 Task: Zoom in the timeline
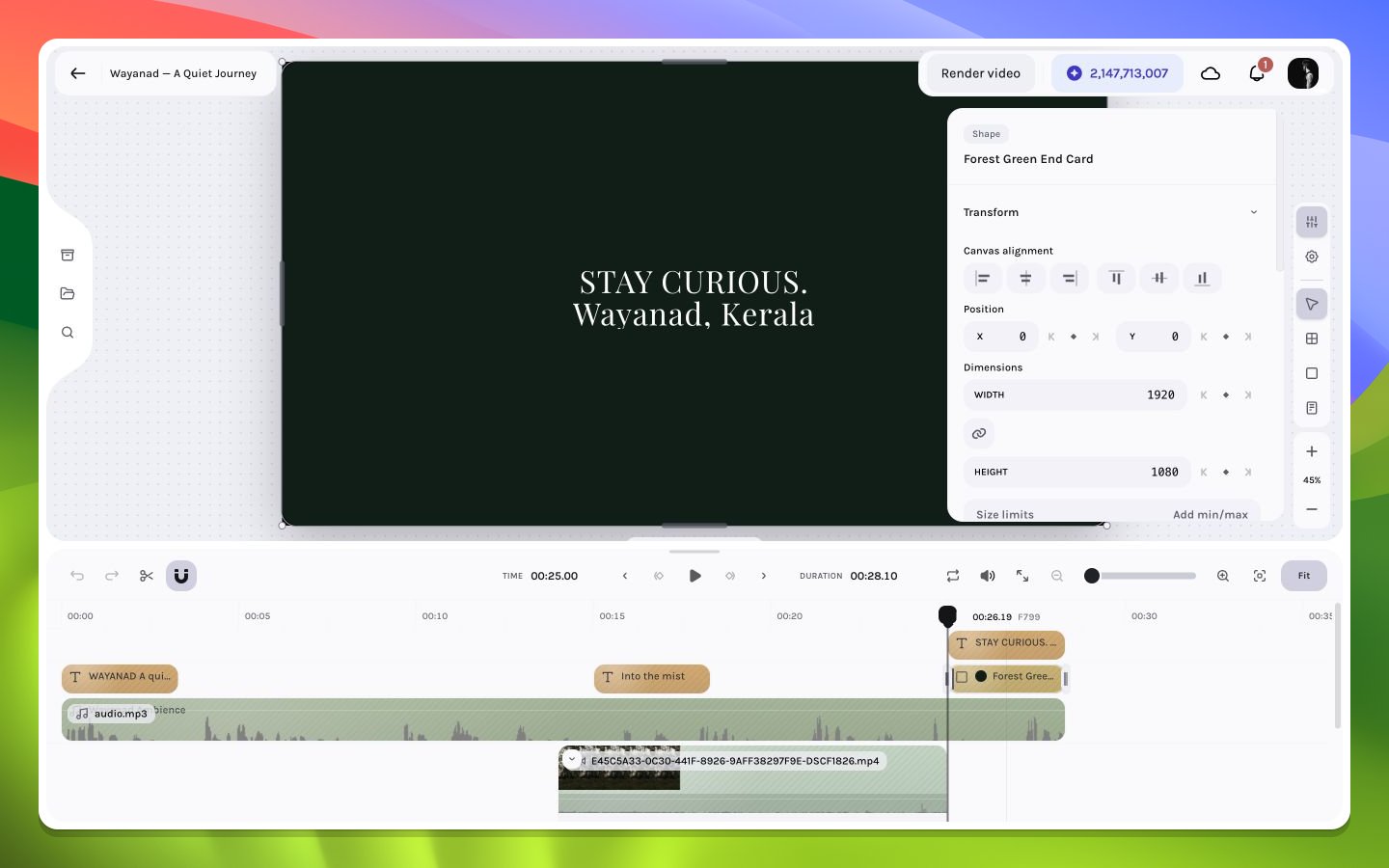pos(1223,576)
